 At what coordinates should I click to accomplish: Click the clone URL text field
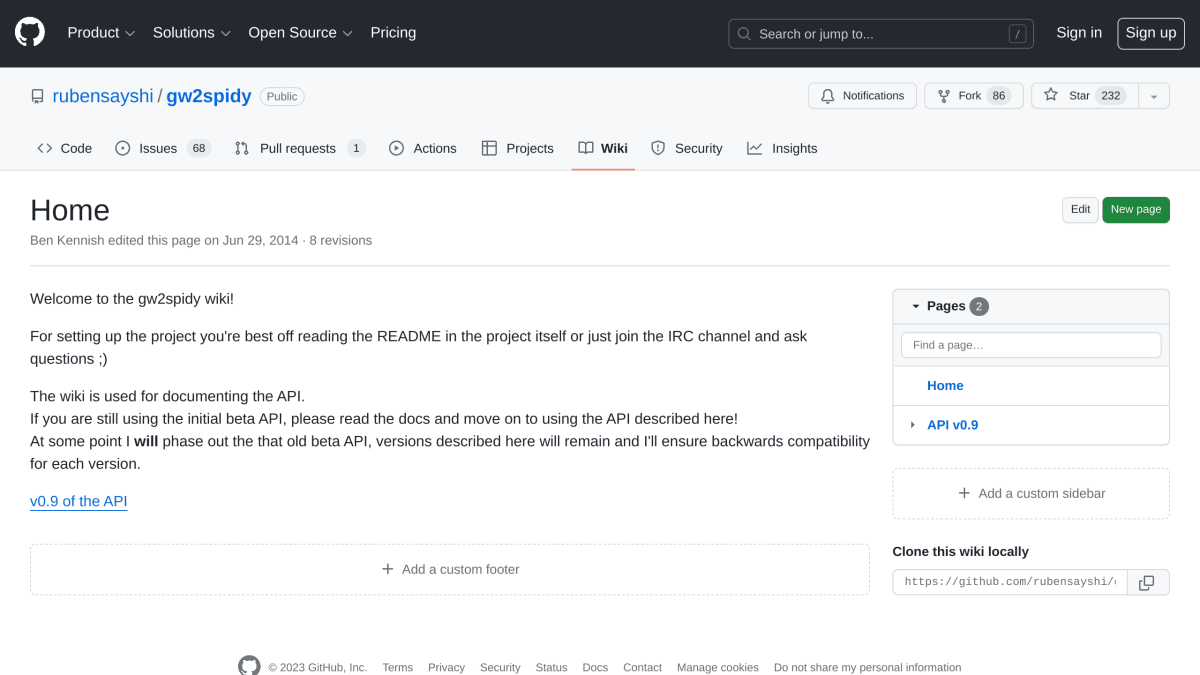click(1010, 582)
